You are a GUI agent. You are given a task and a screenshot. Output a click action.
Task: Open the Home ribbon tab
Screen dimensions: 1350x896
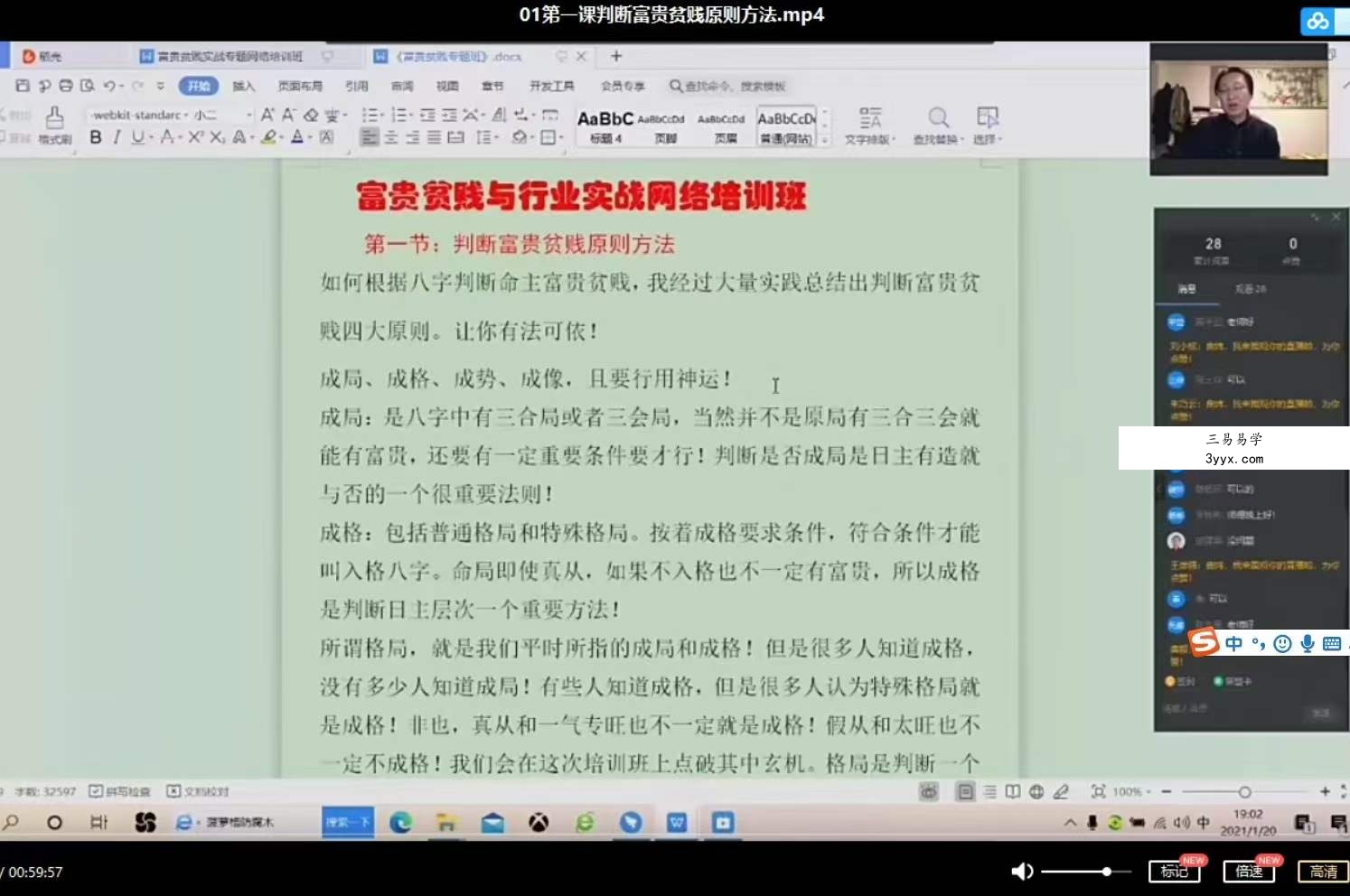click(x=199, y=86)
